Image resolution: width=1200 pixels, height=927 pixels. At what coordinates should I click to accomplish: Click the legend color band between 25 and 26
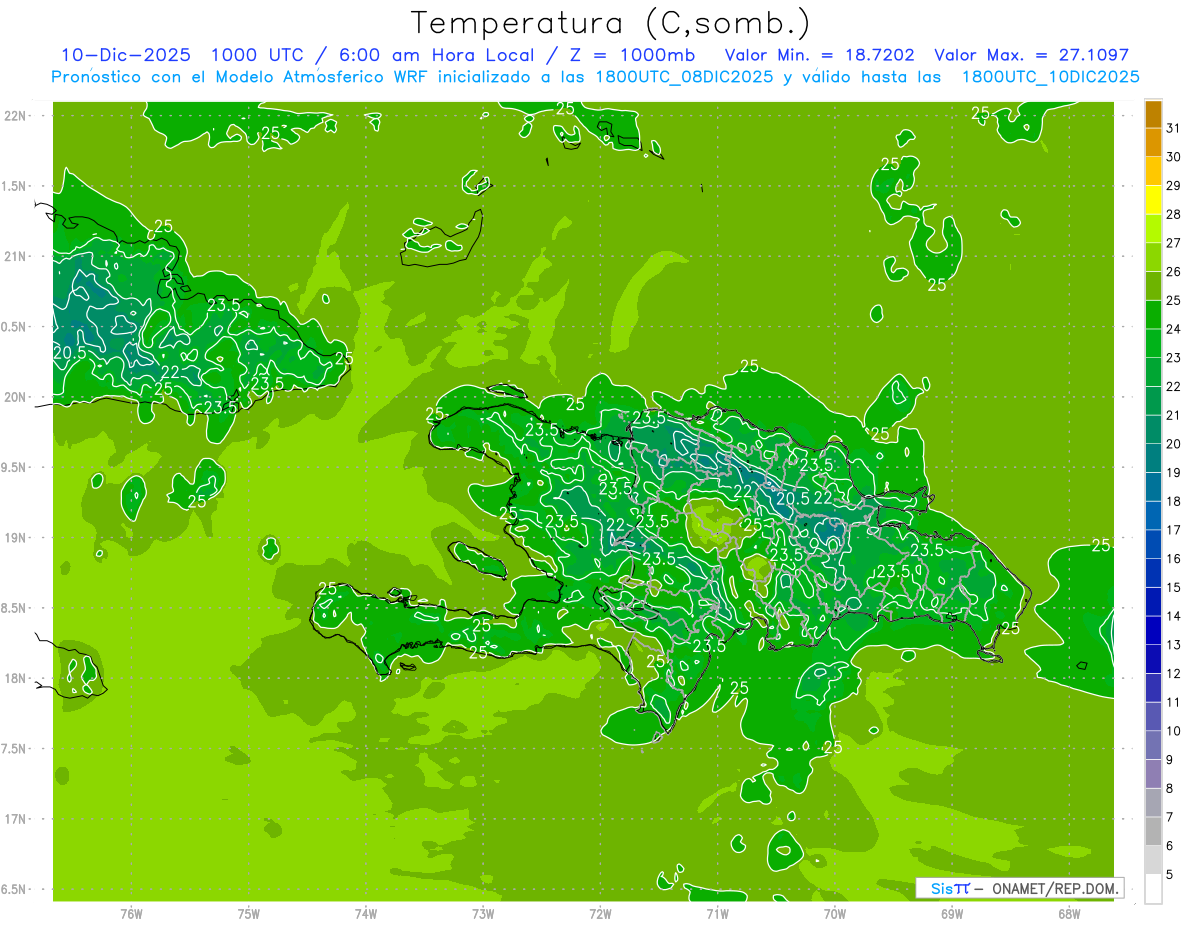pyautogui.click(x=1153, y=286)
